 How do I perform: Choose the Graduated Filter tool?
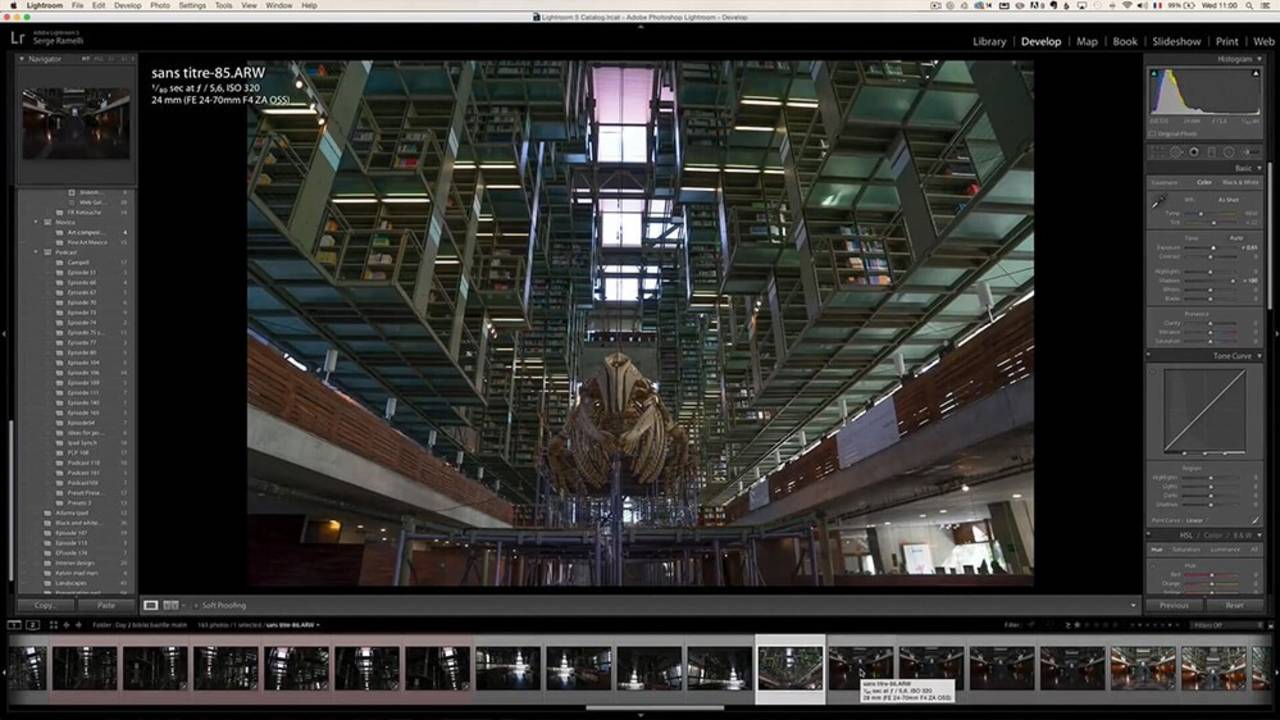(x=1211, y=152)
